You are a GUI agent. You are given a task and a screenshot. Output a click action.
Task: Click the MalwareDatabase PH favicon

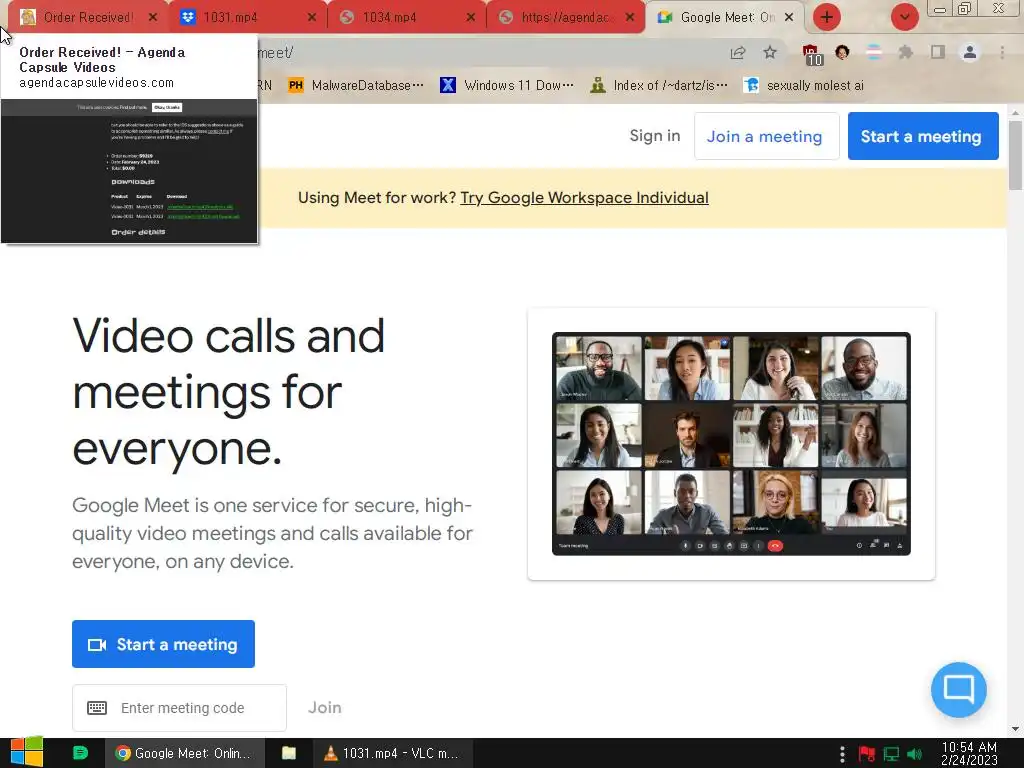pyautogui.click(x=295, y=85)
